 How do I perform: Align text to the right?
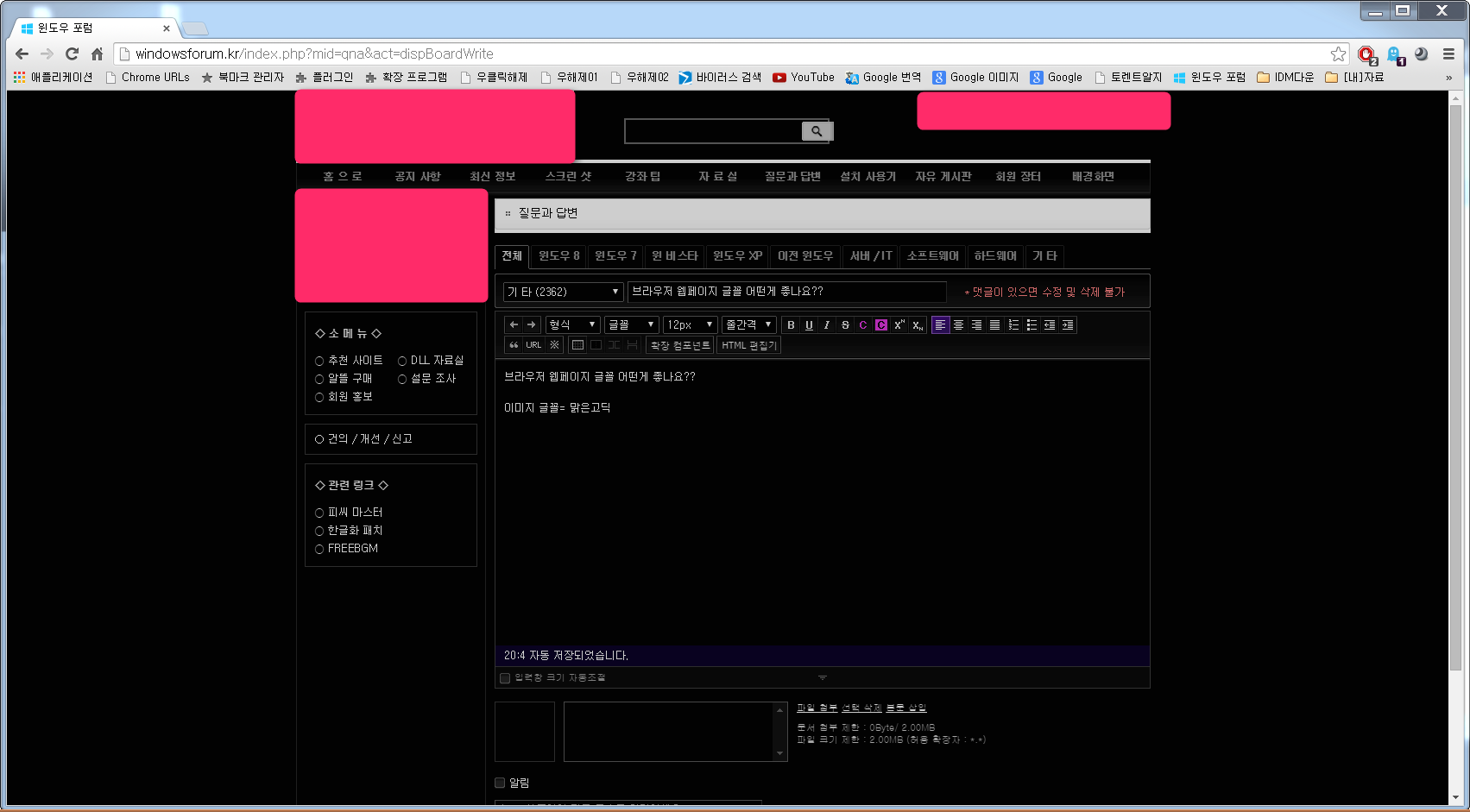[976, 325]
